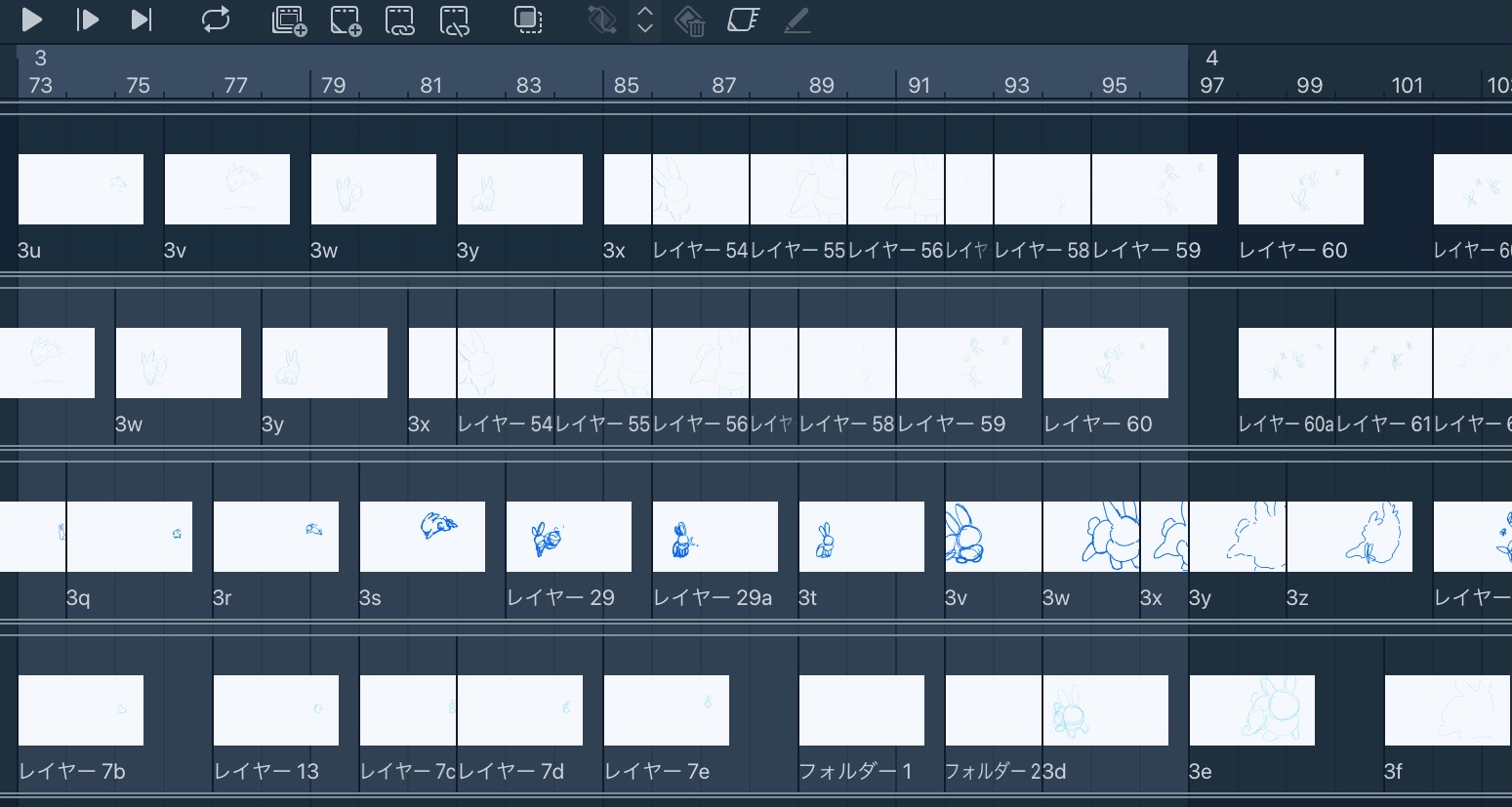The image size is (1512, 807).
Task: Select the cel thumbnail labeled 3r
Action: [276, 537]
